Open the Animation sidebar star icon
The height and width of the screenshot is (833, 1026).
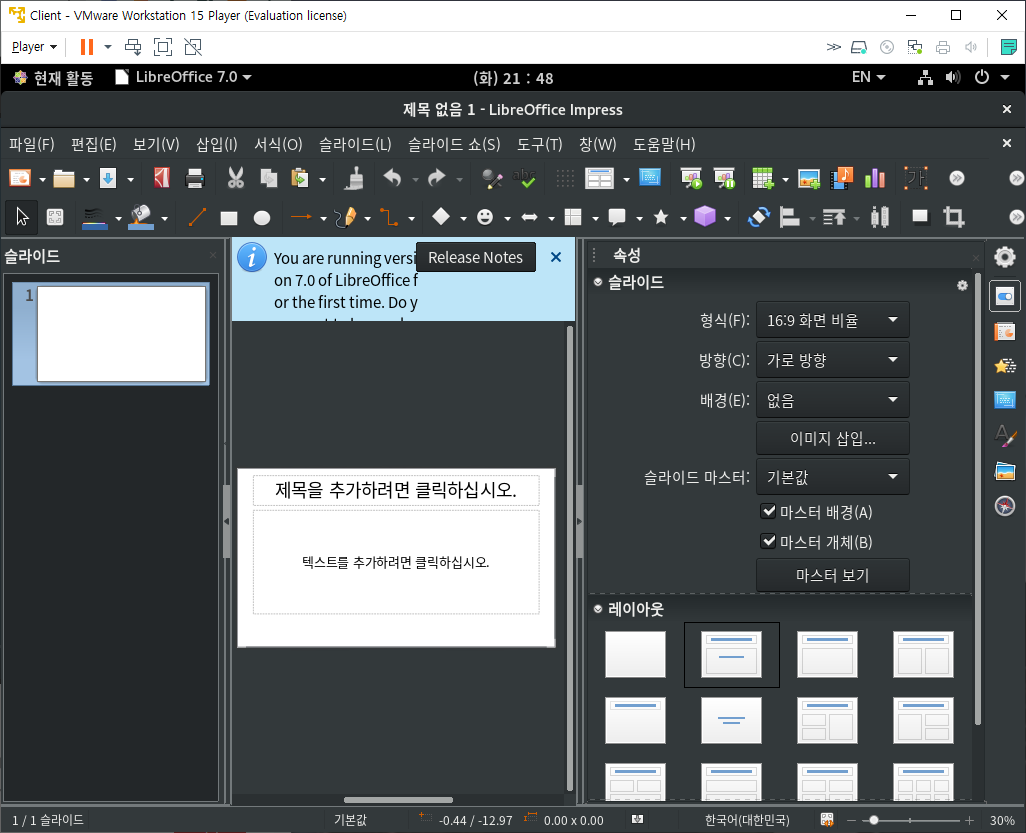point(1004,365)
